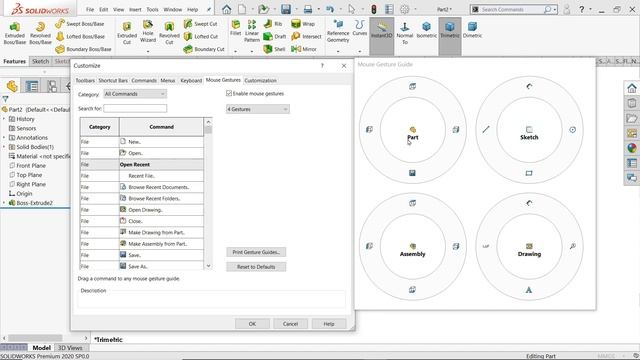Open Reference Geometry tool
Viewport: 640px width, 360px height.
tap(338, 31)
